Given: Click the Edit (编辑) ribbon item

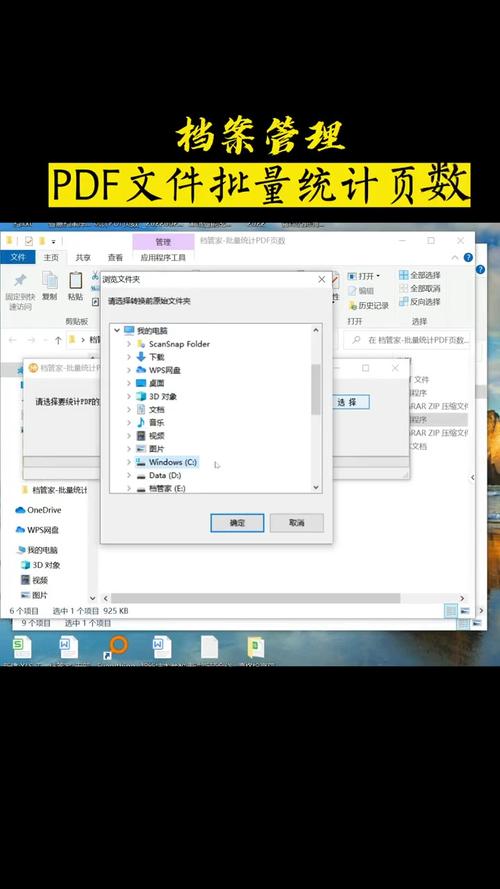Looking at the screenshot, I should pos(361,290).
